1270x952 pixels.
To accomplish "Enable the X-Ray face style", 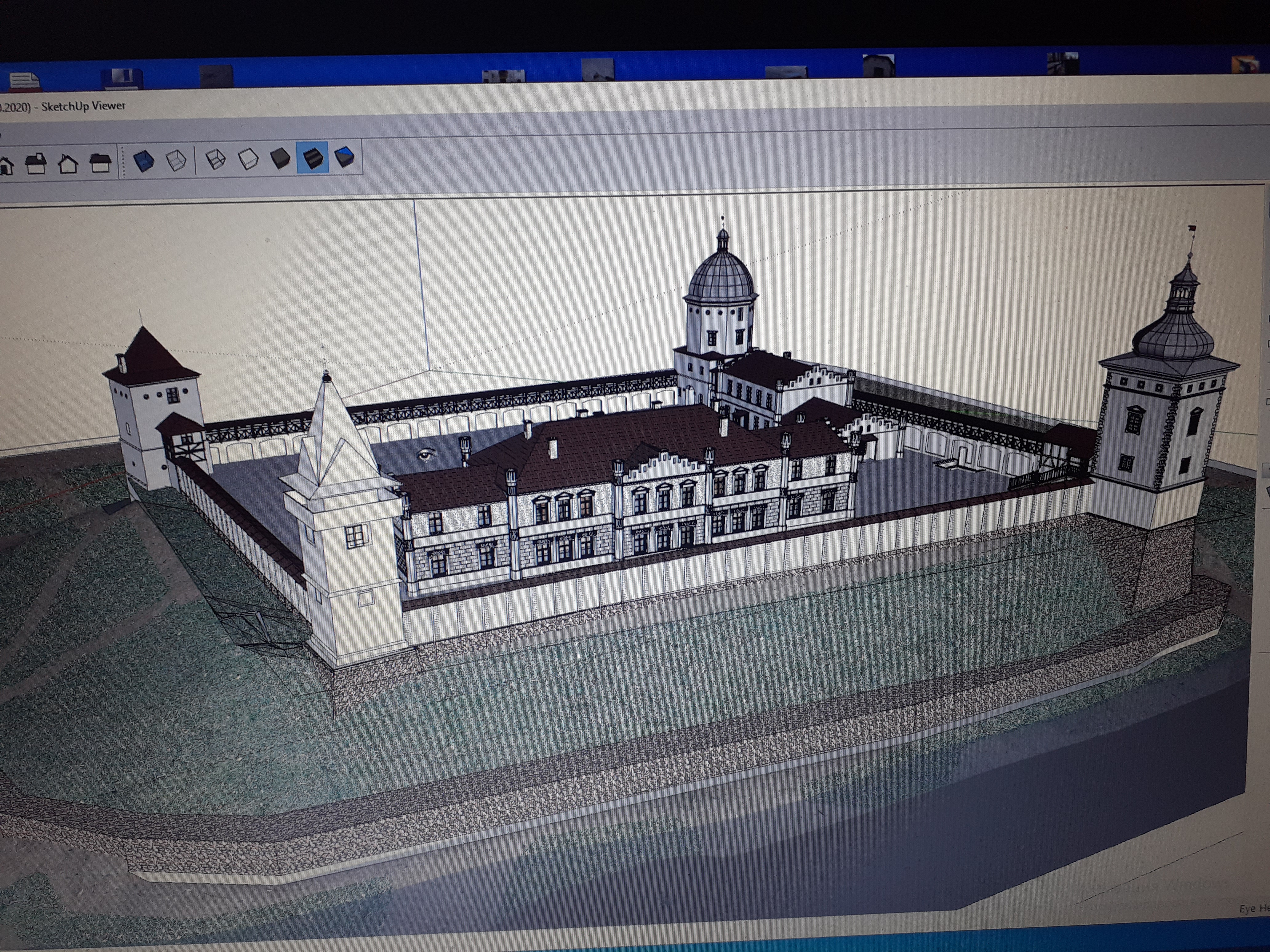I will click(144, 161).
